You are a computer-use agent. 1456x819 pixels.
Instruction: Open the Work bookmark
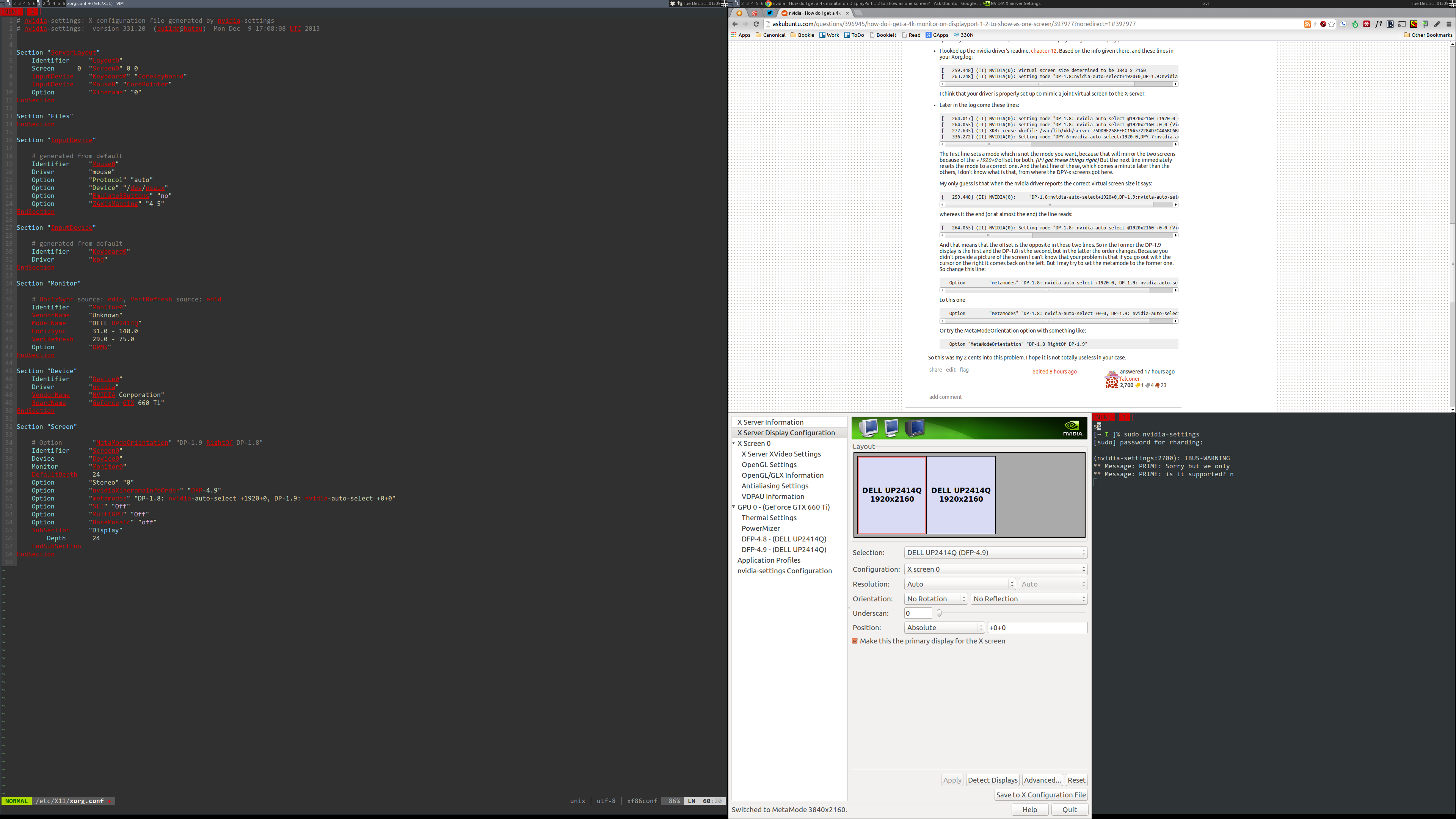[x=830, y=35]
